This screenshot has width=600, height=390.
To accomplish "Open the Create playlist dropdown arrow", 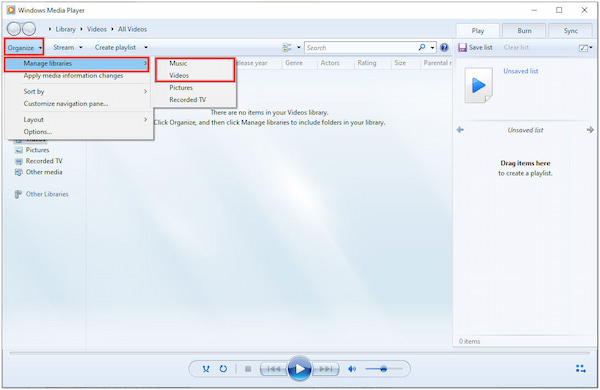I will point(146,47).
